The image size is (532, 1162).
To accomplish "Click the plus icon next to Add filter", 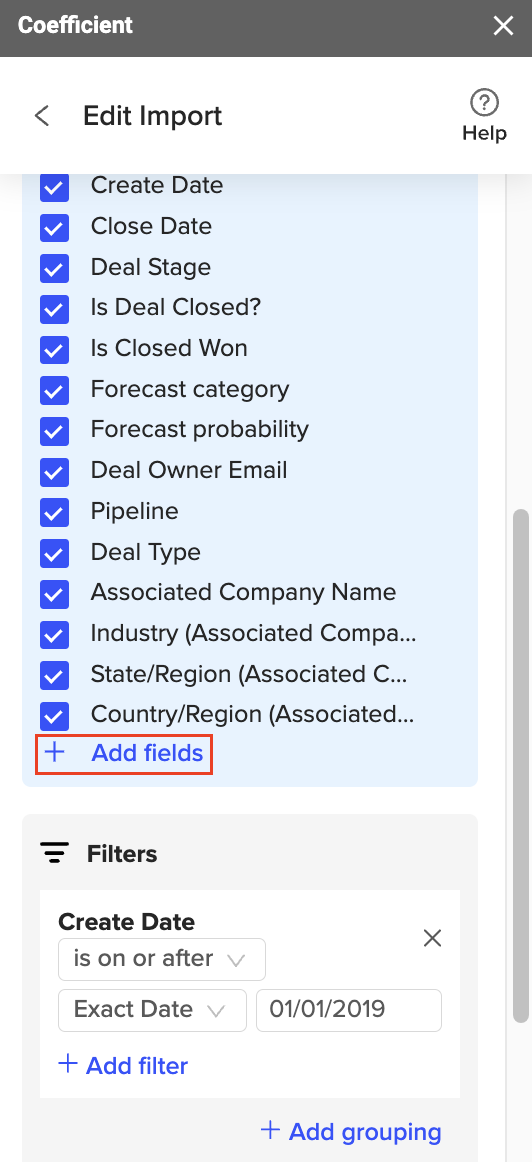I will coord(68,1065).
